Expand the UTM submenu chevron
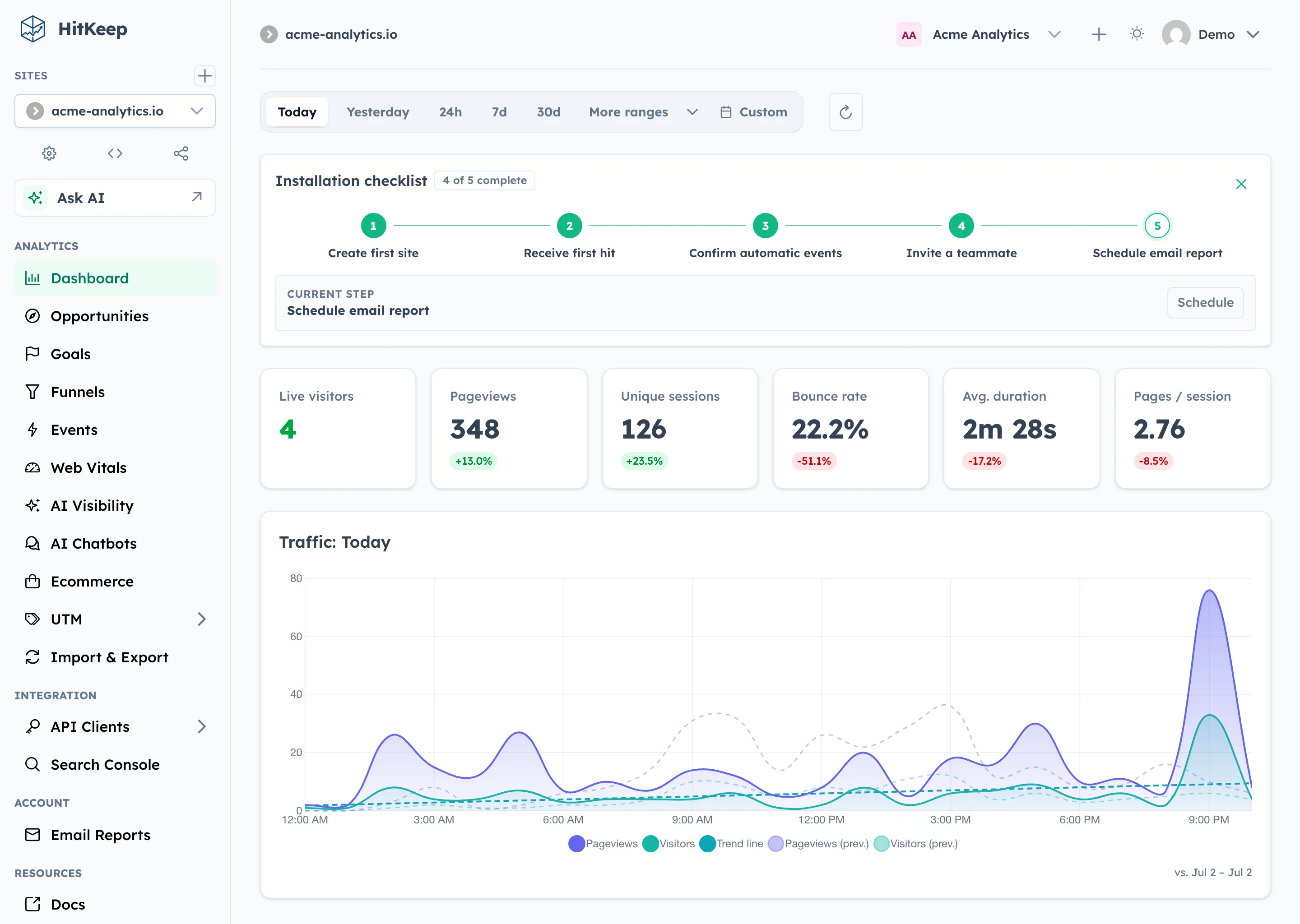 click(201, 619)
